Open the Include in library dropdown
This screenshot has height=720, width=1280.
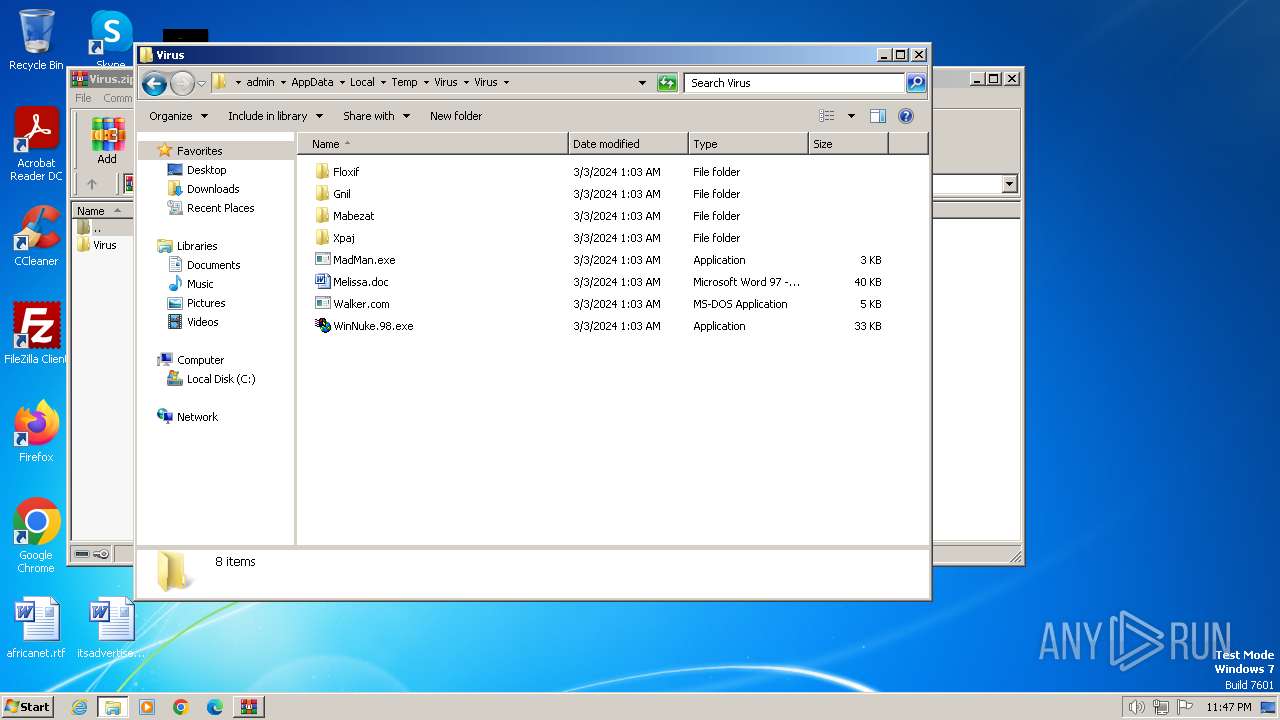tap(275, 116)
